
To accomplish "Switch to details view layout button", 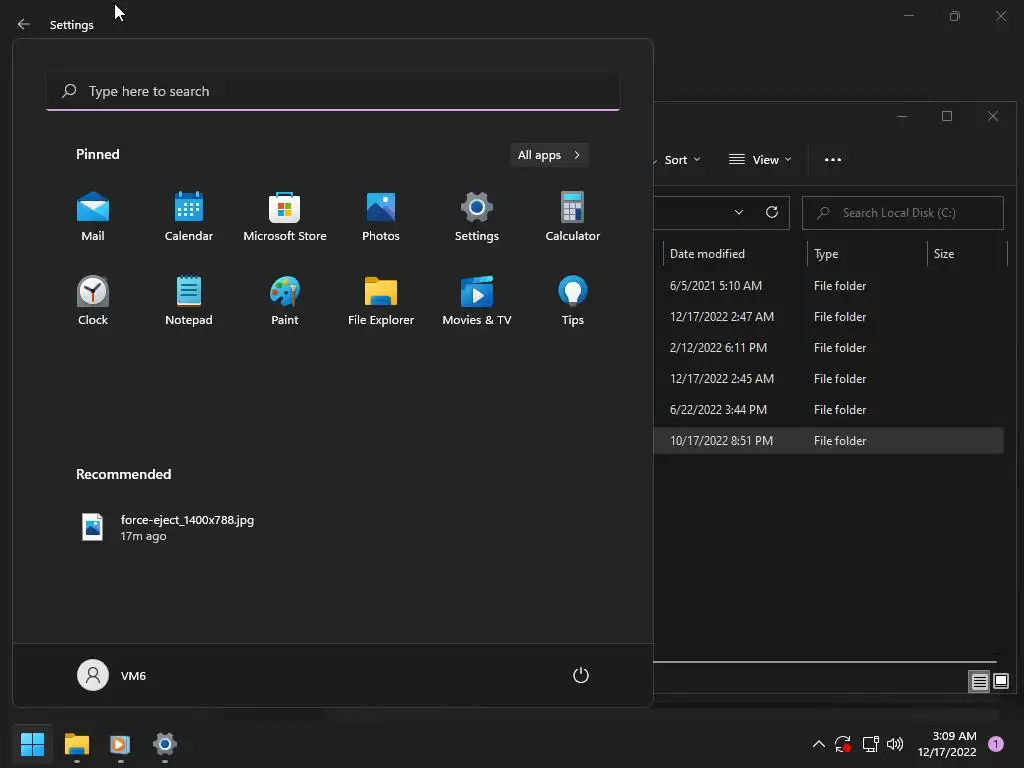I will click(979, 682).
